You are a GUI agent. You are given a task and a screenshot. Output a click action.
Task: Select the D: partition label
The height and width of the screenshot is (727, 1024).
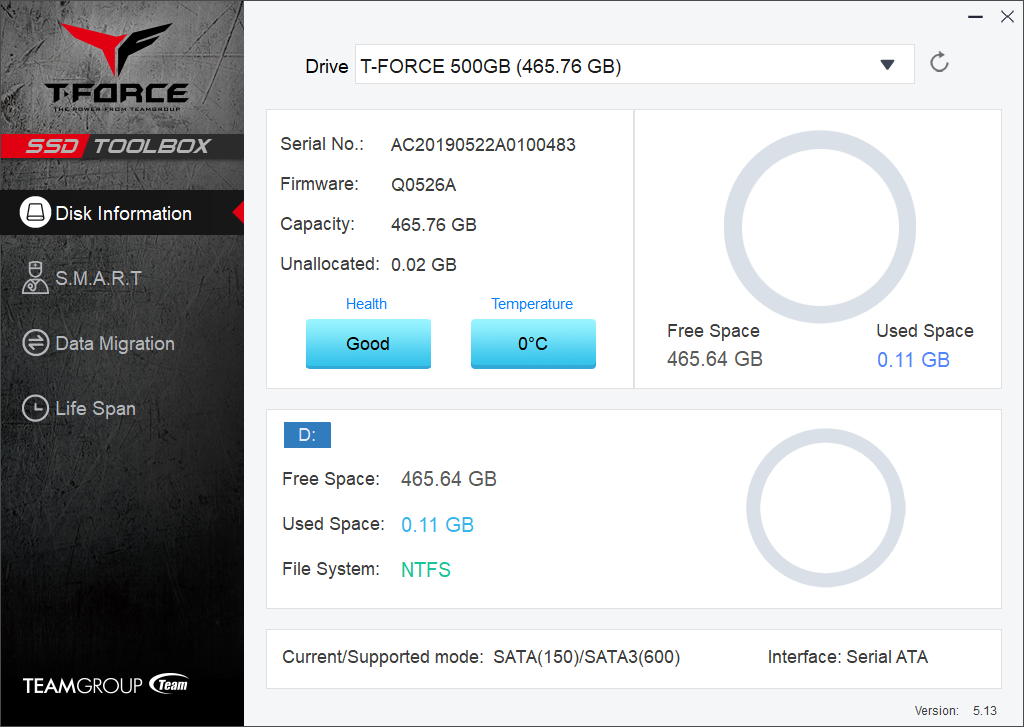coord(307,435)
